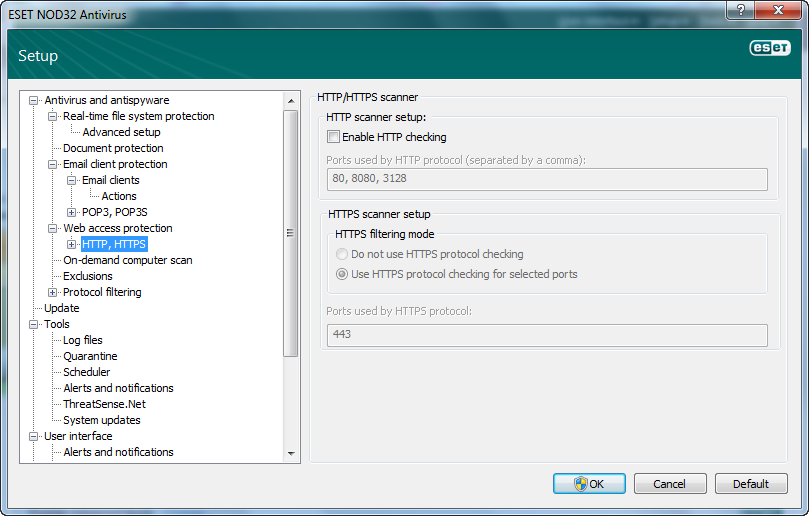Open the help question mark button
Image resolution: width=809 pixels, height=516 pixels.
(740, 10)
